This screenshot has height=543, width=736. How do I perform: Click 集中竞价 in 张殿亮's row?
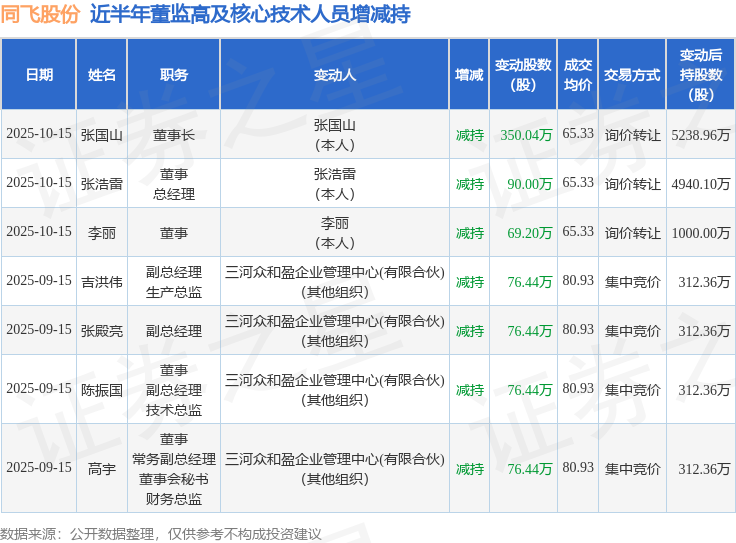pyautogui.click(x=632, y=331)
